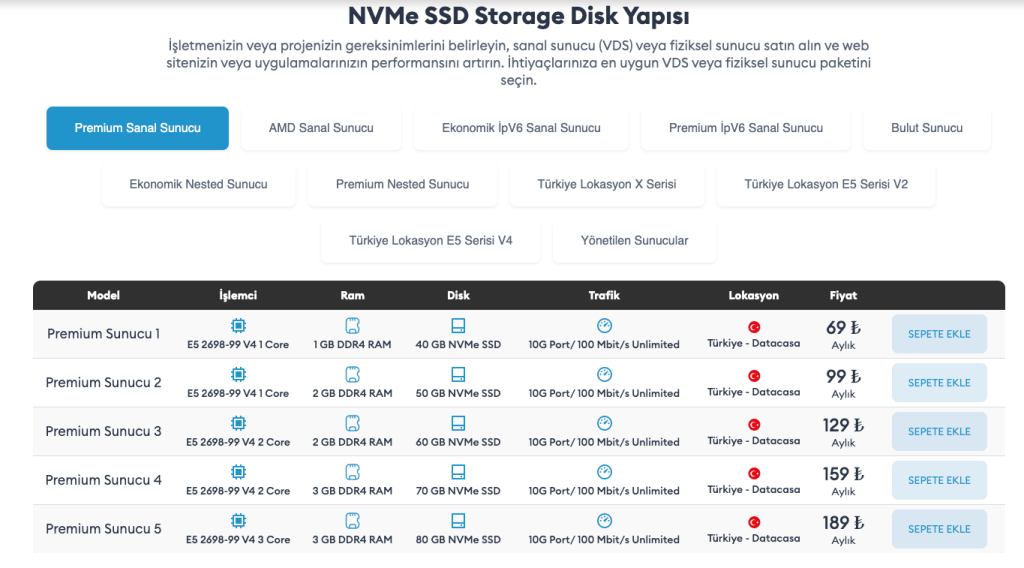Click the traffic gauge icon for Premium Sunucu 1
The width and height of the screenshot is (1024, 568).
click(605, 326)
